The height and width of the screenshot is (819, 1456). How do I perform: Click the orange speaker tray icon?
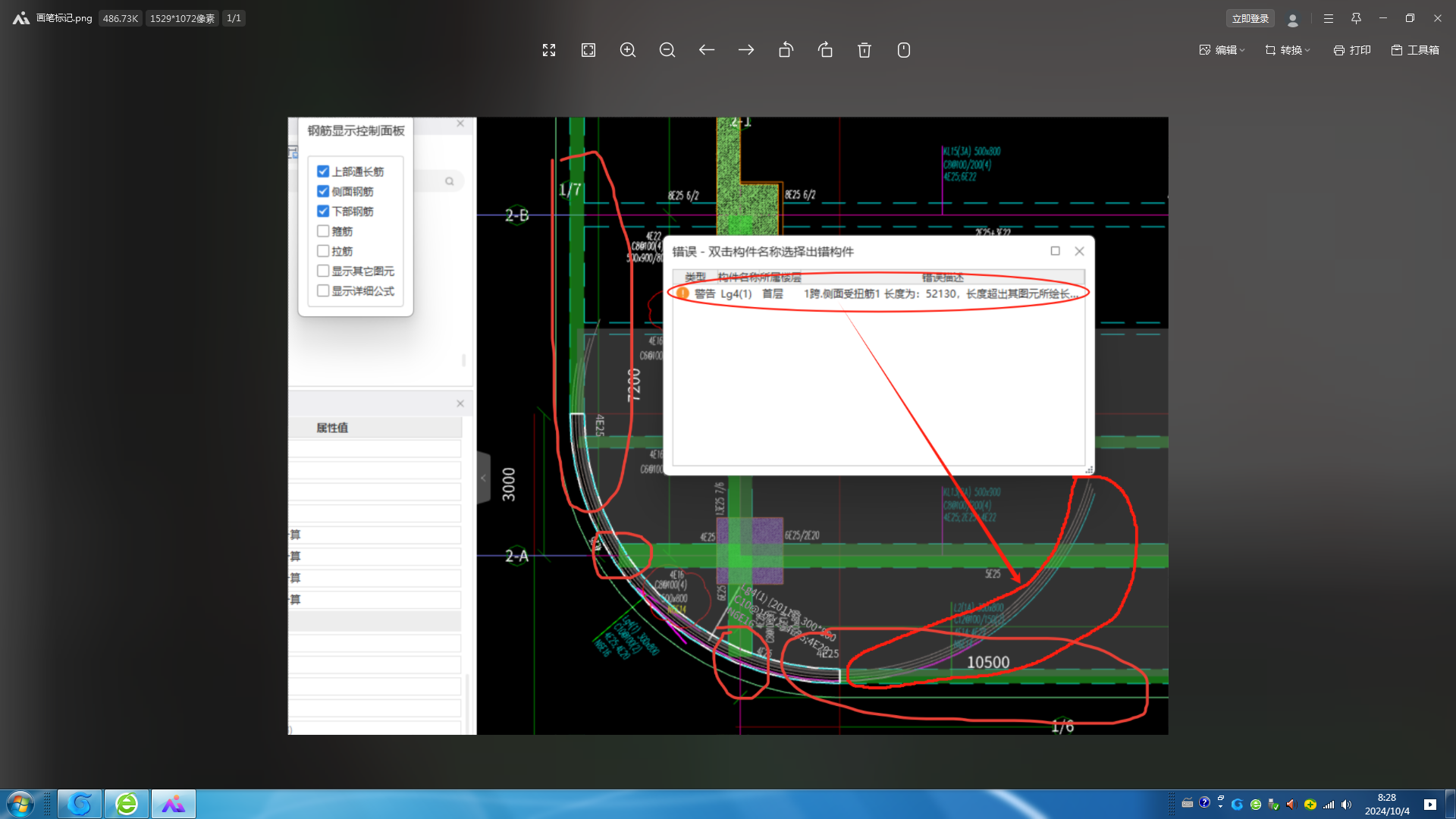[x=1291, y=805]
